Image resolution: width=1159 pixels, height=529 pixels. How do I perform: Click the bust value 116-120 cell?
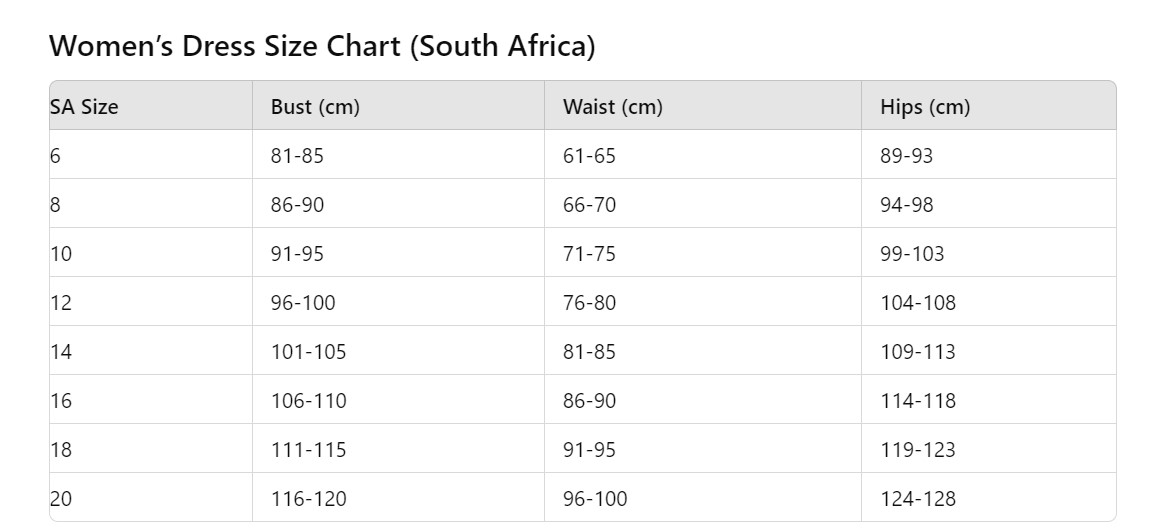309,499
